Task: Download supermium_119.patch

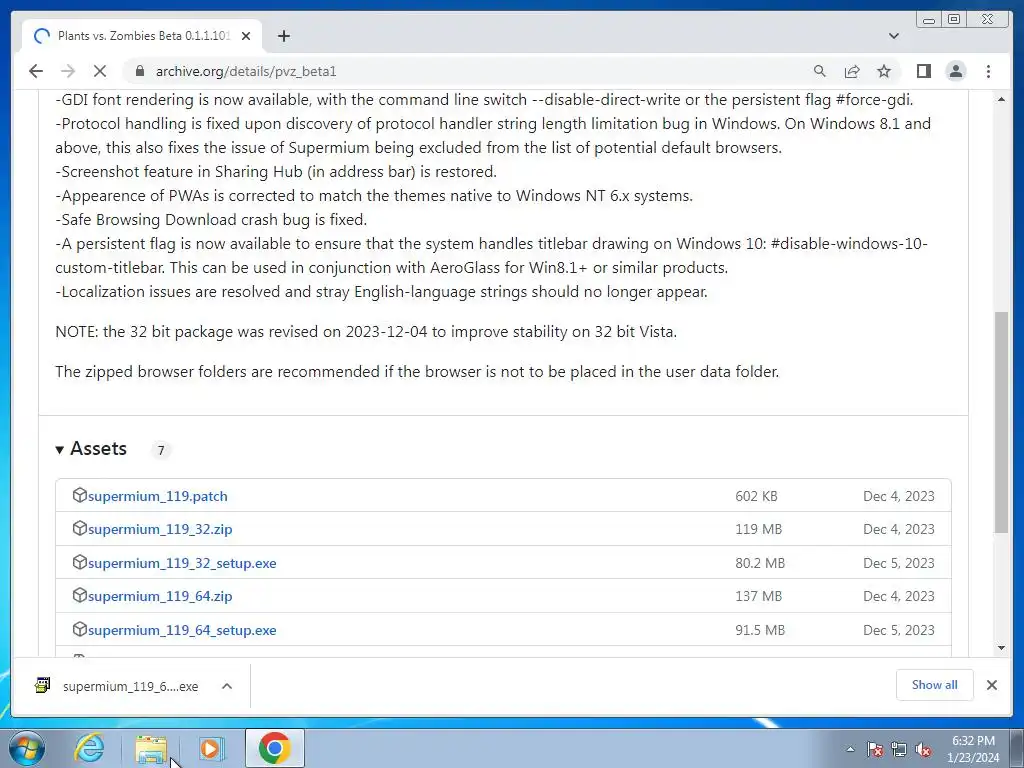Action: pyautogui.click(x=157, y=496)
